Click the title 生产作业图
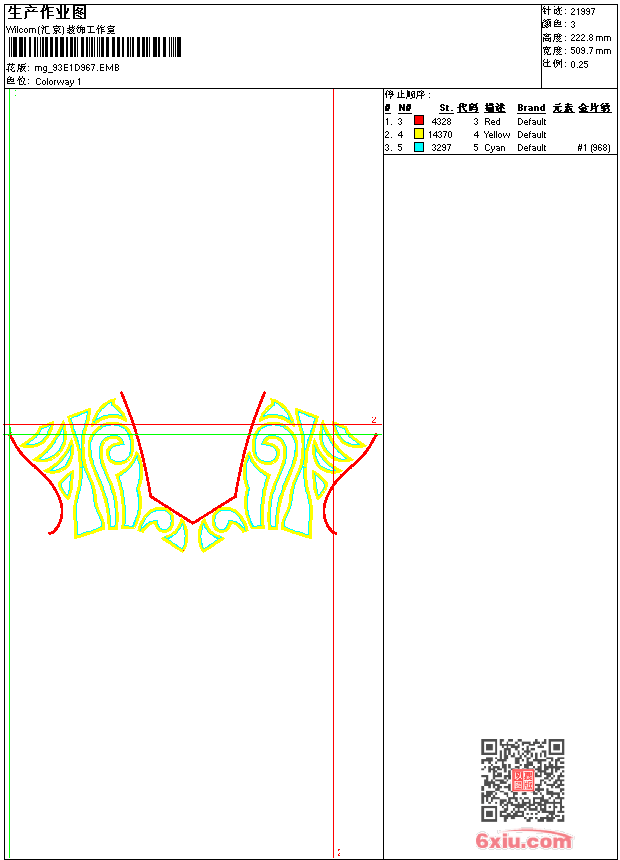 point(47,12)
